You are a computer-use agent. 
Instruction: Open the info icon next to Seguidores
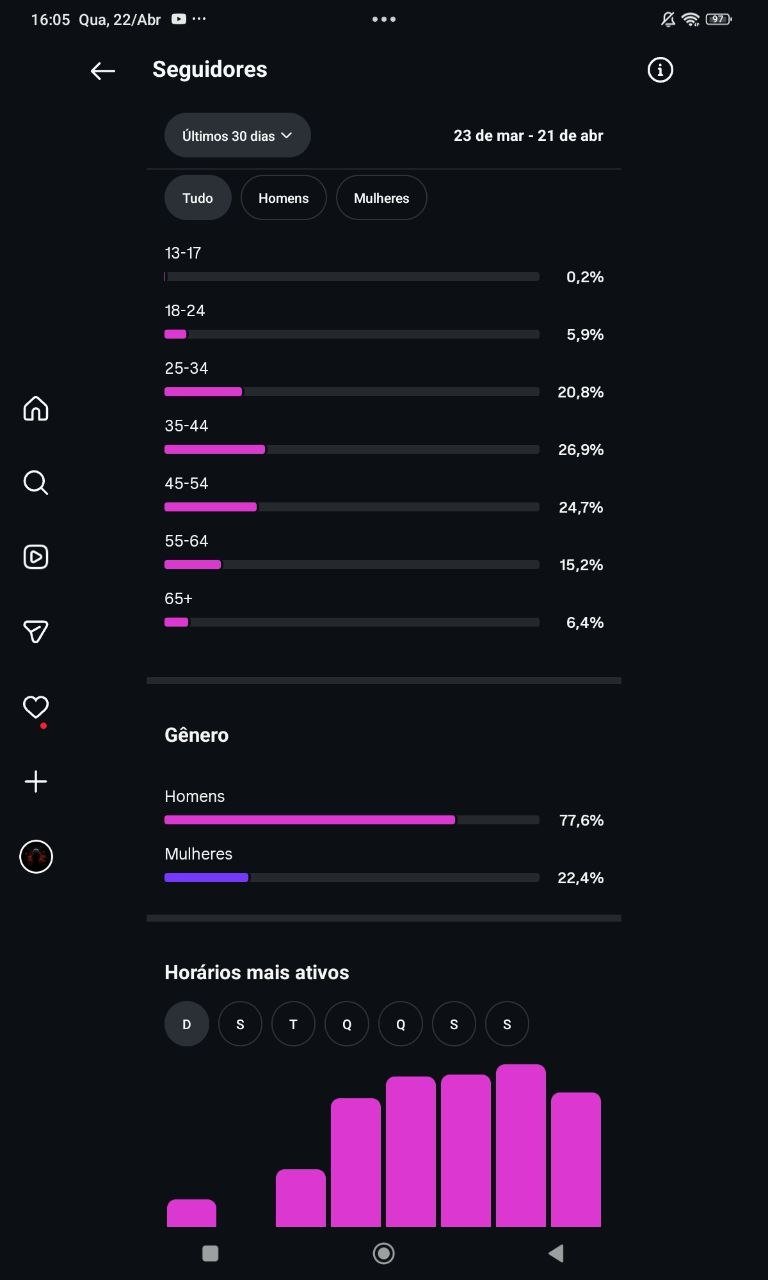click(660, 70)
